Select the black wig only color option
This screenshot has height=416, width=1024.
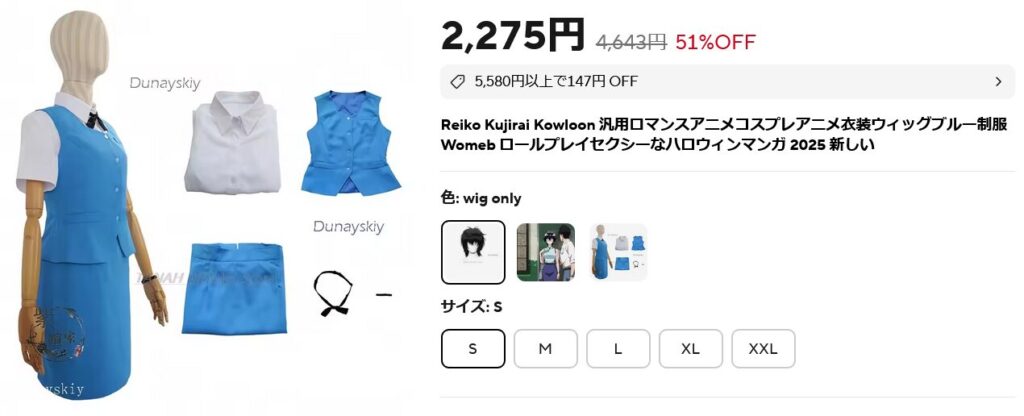[473, 252]
